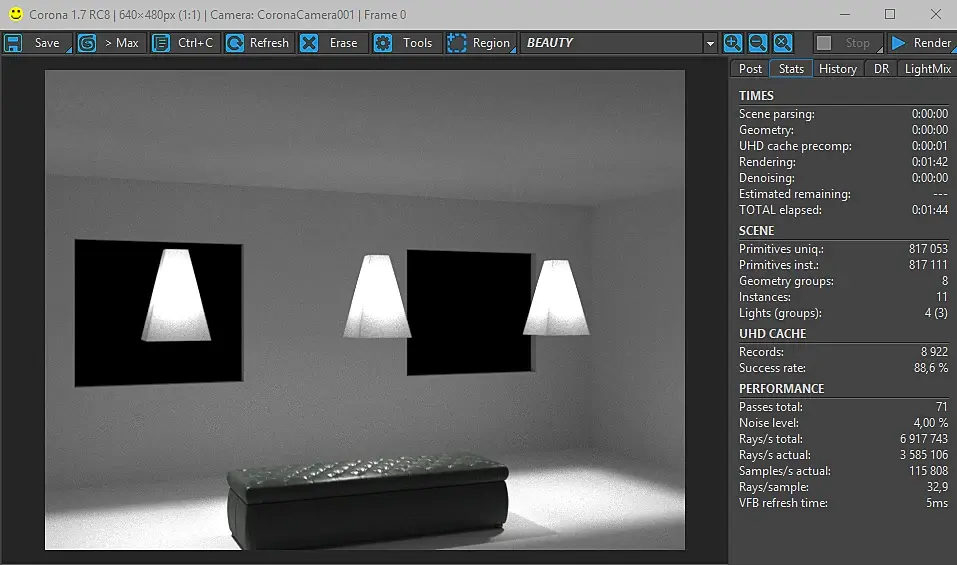
Task: Click the "8 922" records value
Action: point(934,352)
